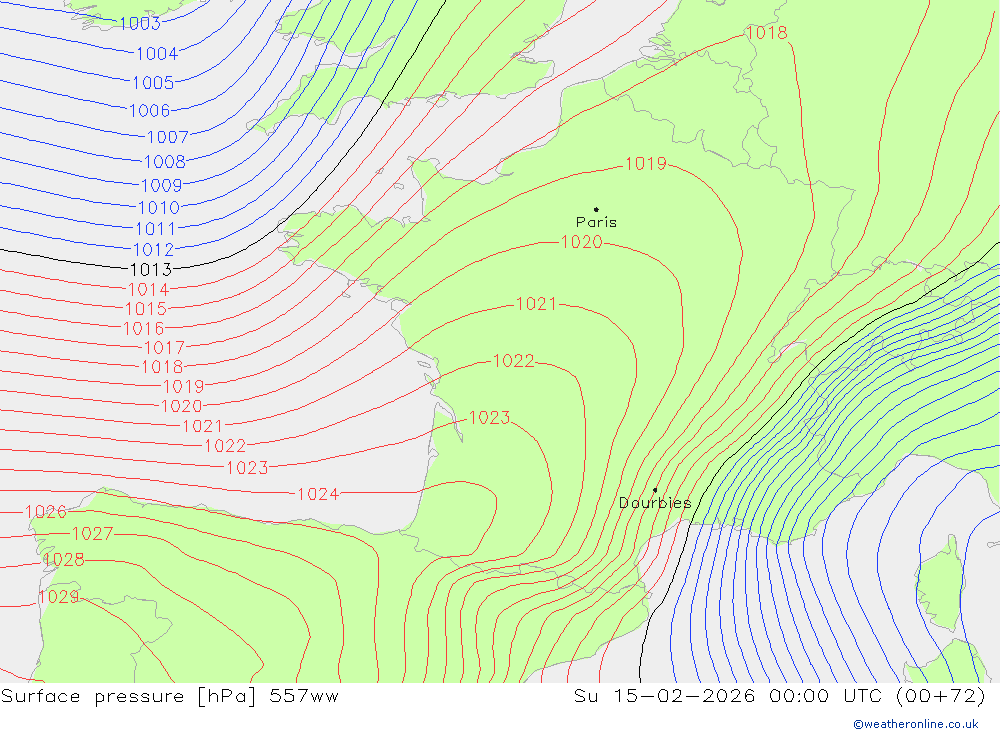This screenshot has height=733, width=1000.
Task: Click the blue 1009 isobar label
Action: [x=161, y=186]
